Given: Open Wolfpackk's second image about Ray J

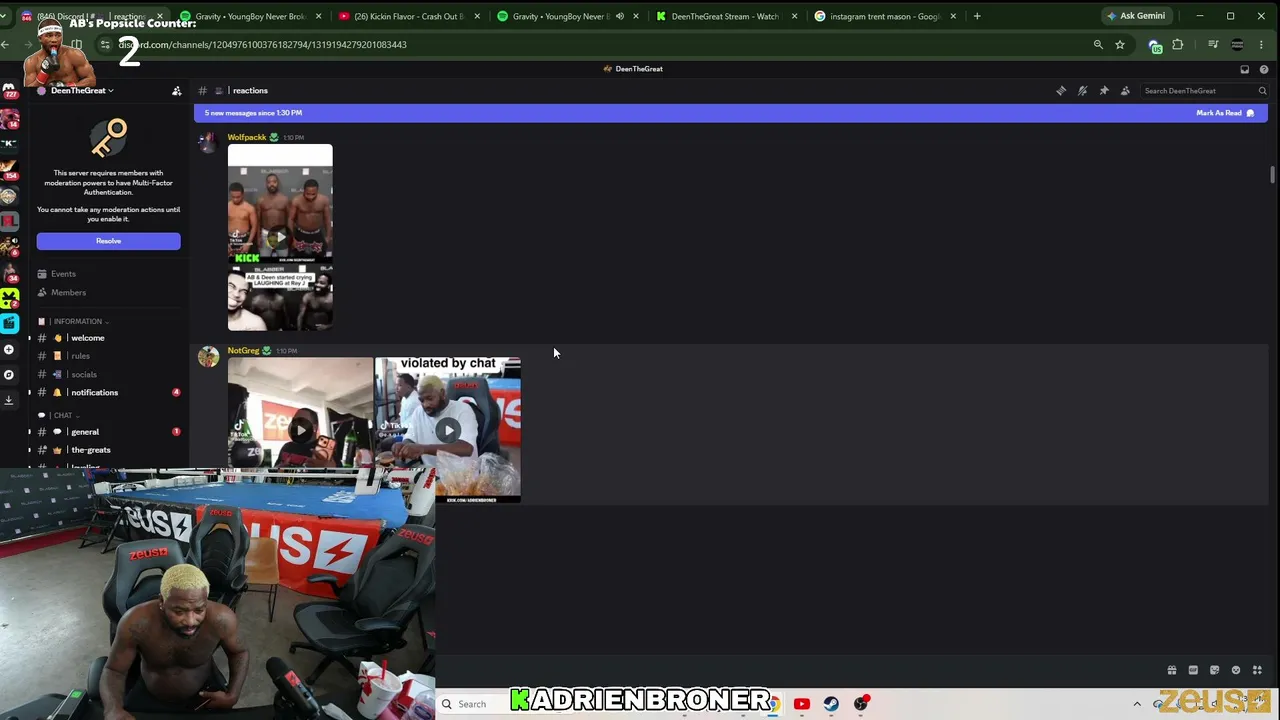Looking at the screenshot, I should tap(280, 298).
